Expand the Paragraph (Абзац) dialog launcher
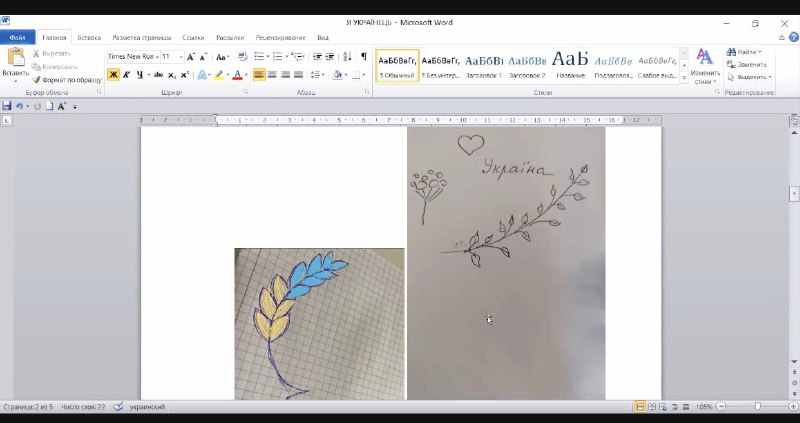800x423 pixels. (367, 92)
